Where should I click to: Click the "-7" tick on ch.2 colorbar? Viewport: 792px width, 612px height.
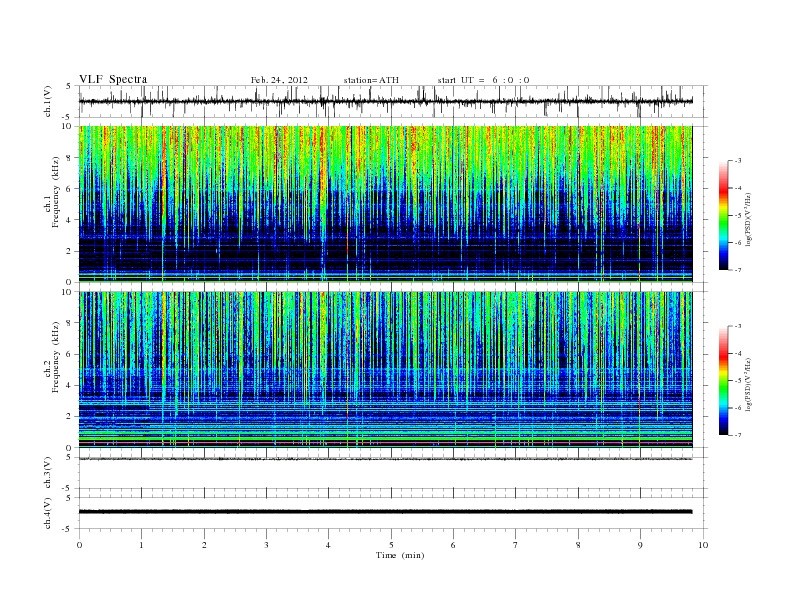click(x=738, y=435)
